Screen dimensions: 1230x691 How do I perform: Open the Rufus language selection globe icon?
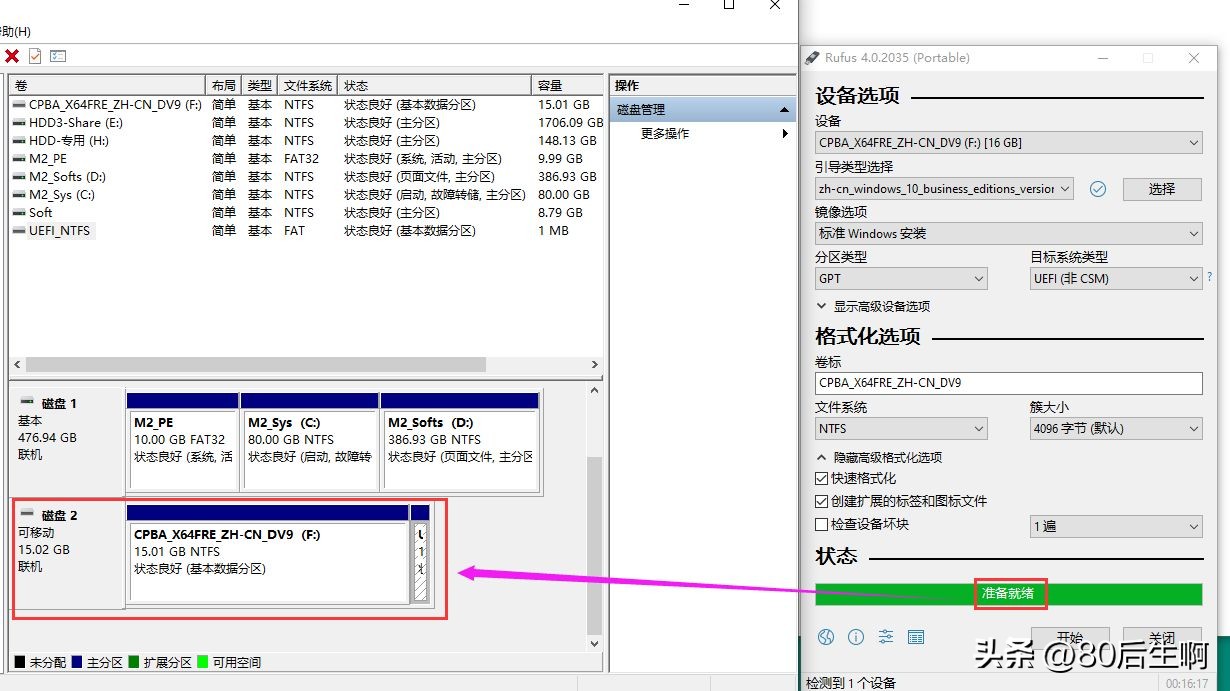tap(825, 637)
